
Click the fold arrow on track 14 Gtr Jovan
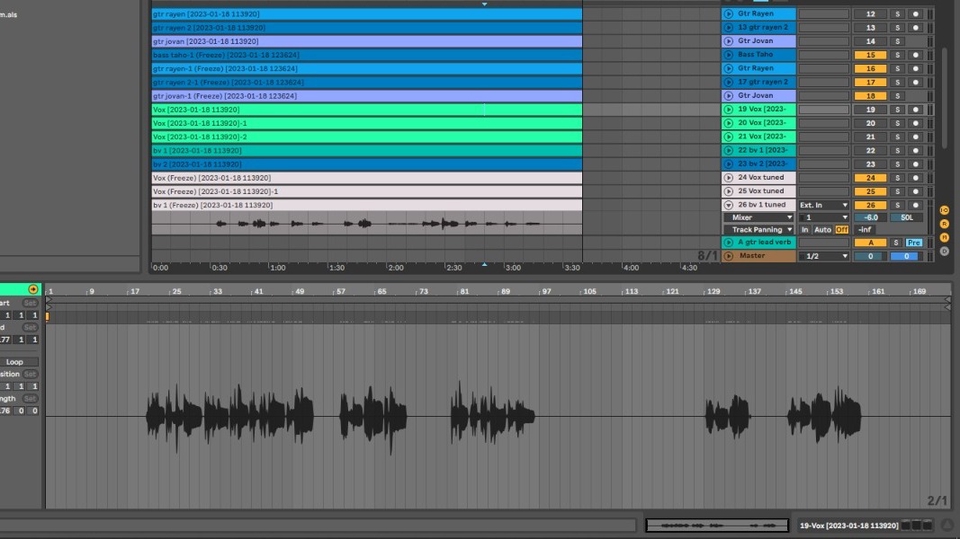(728, 41)
